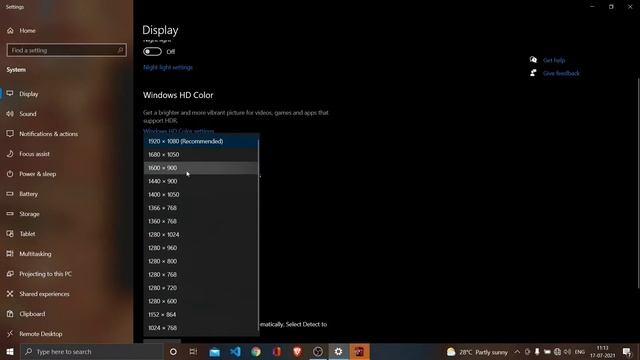Image resolution: width=640 pixels, height=360 pixels.
Task: Click the Settings page vertical scrollbar
Action: pyautogui.click(x=638, y=184)
